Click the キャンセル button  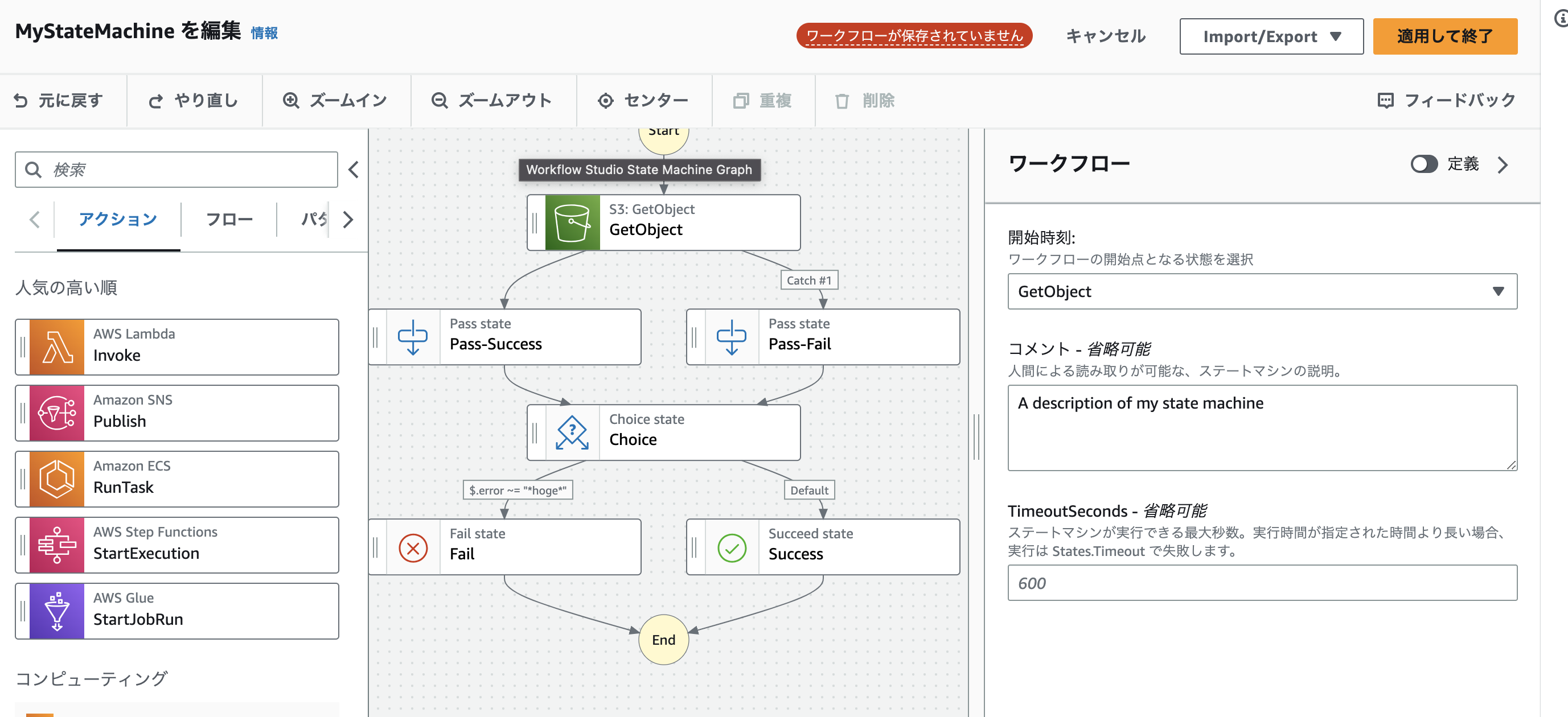pos(1105,36)
